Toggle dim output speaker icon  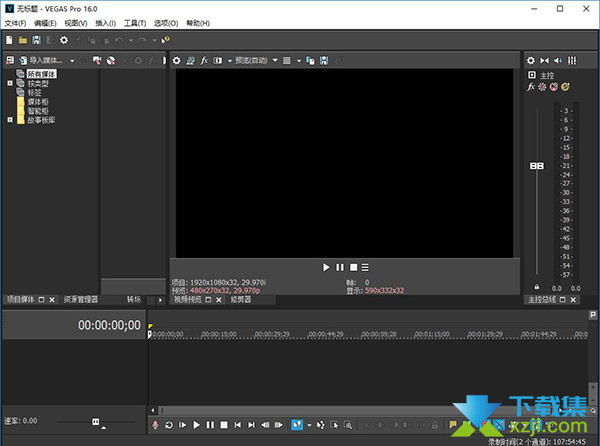coord(558,60)
